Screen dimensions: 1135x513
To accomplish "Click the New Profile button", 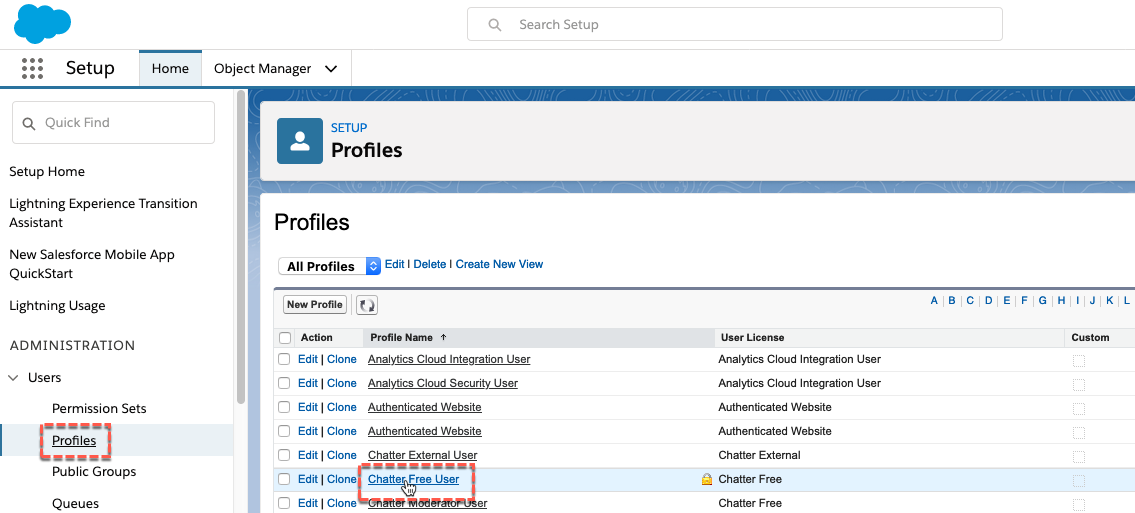I will coord(315,305).
